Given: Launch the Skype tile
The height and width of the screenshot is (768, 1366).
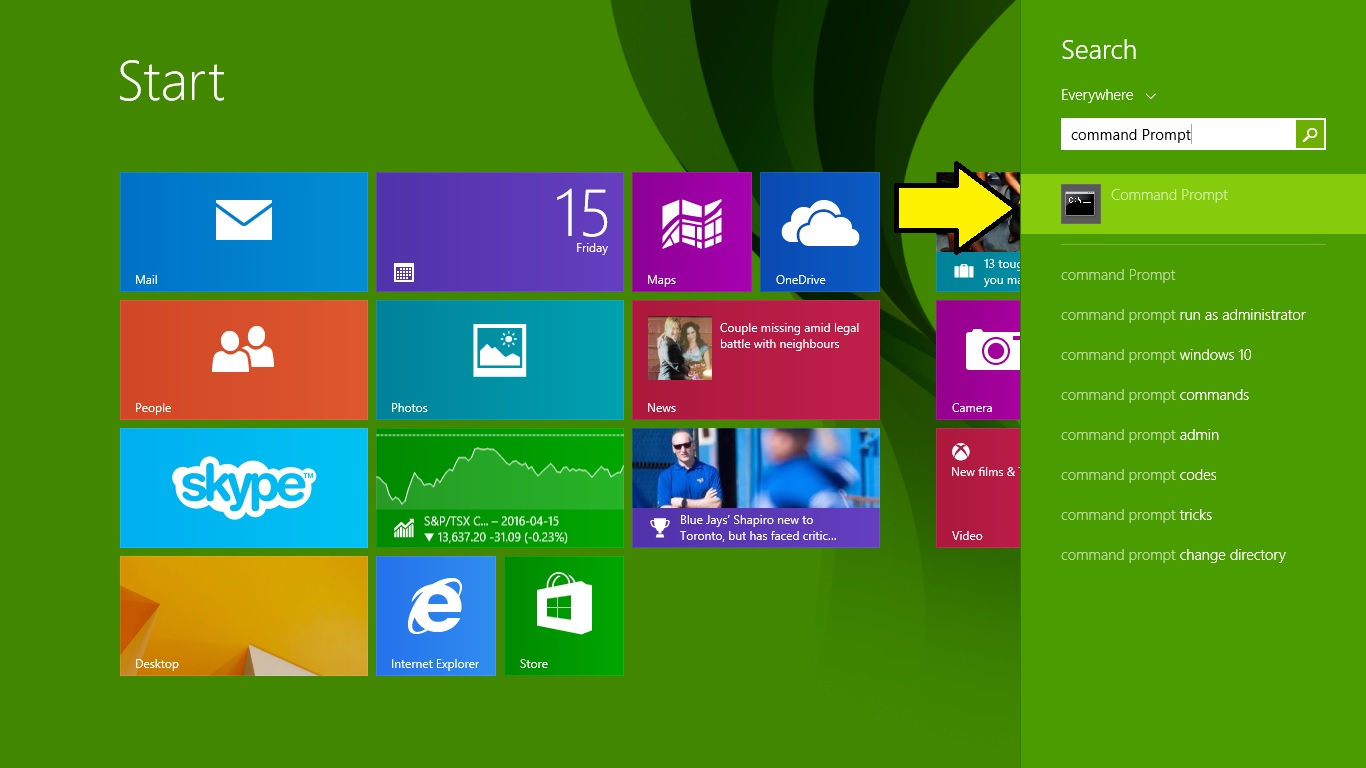Looking at the screenshot, I should click(244, 488).
